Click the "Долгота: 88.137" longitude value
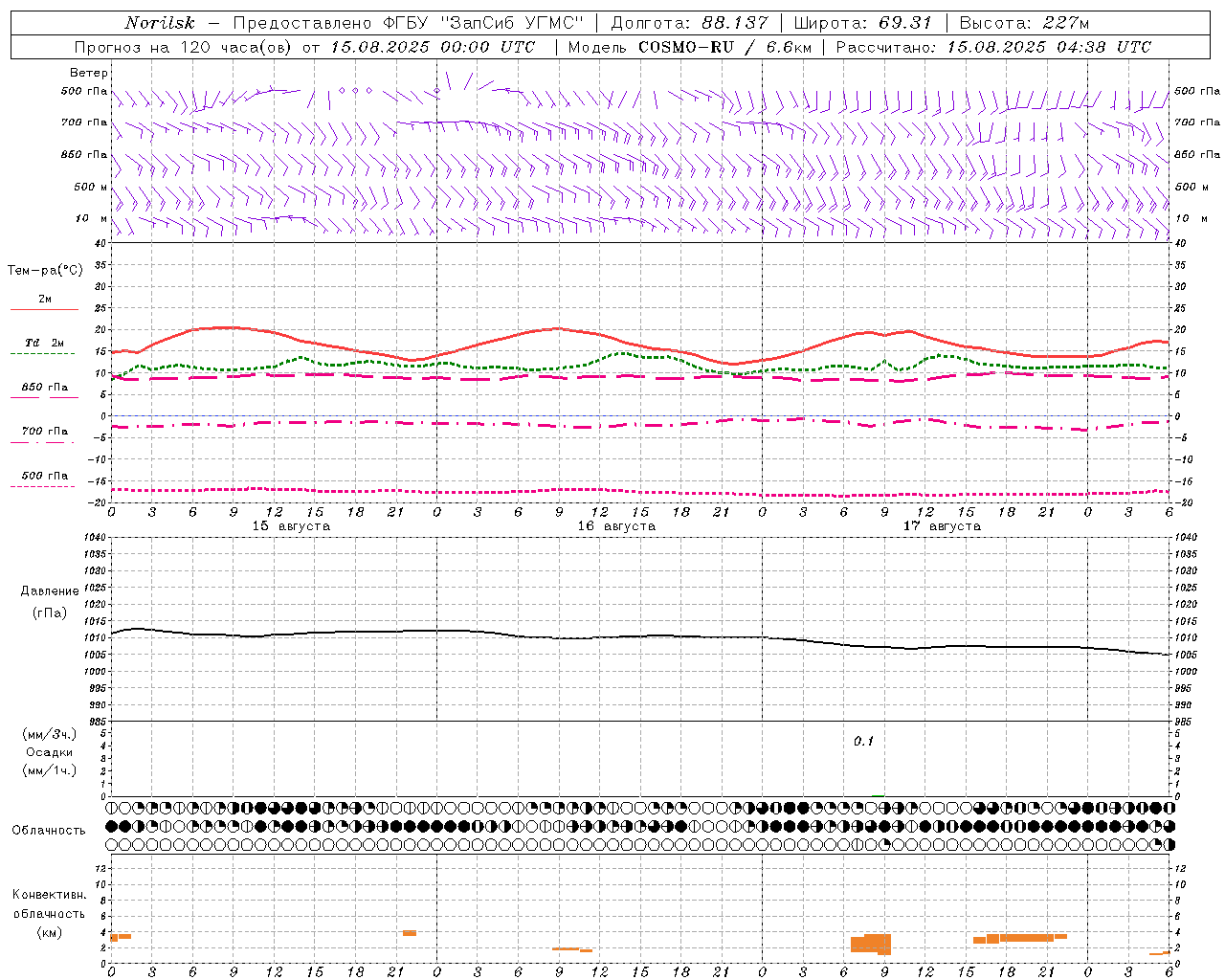This screenshot has width=1225, height=980. coord(689,23)
